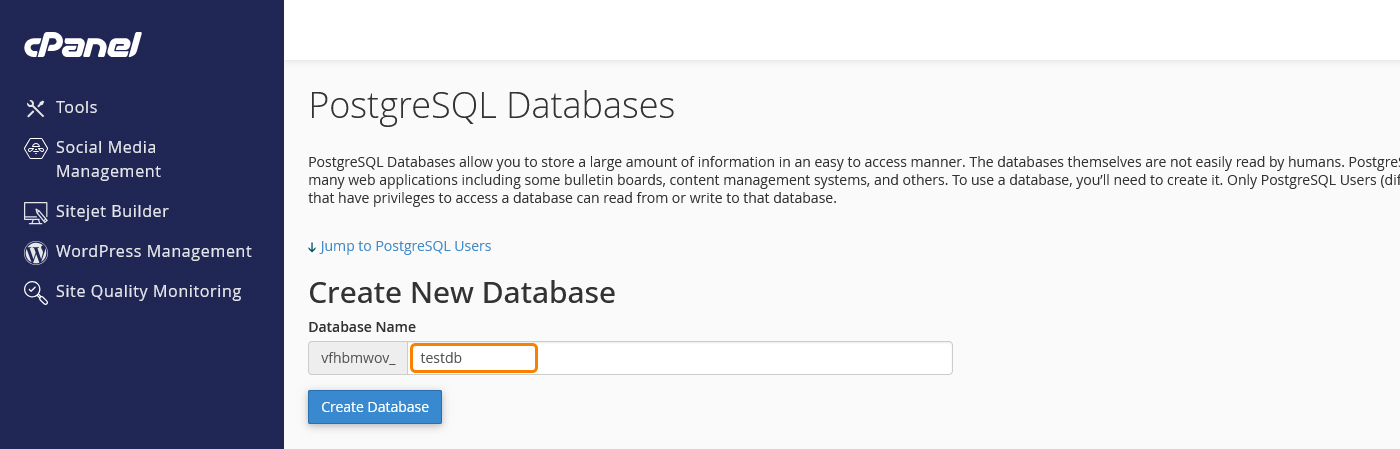Screen dimensions: 1400x449
Task: Open Social Media Management text label
Action: (107, 159)
